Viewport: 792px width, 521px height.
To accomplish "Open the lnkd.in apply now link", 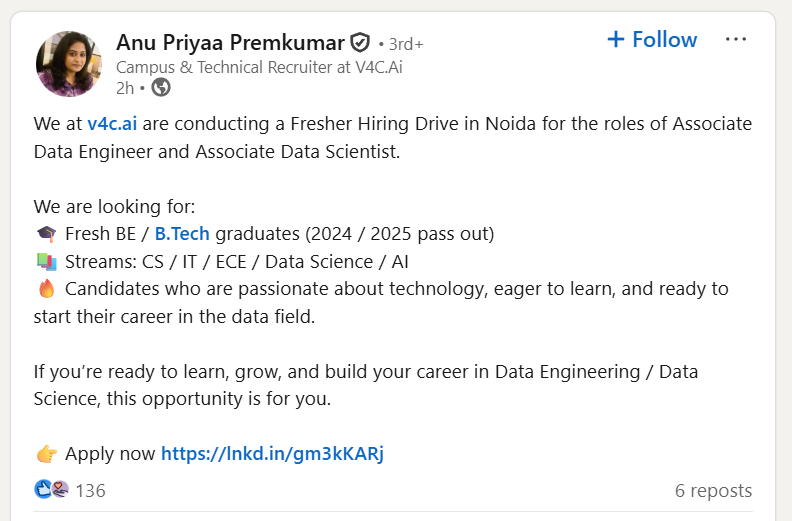I will (x=272, y=454).
